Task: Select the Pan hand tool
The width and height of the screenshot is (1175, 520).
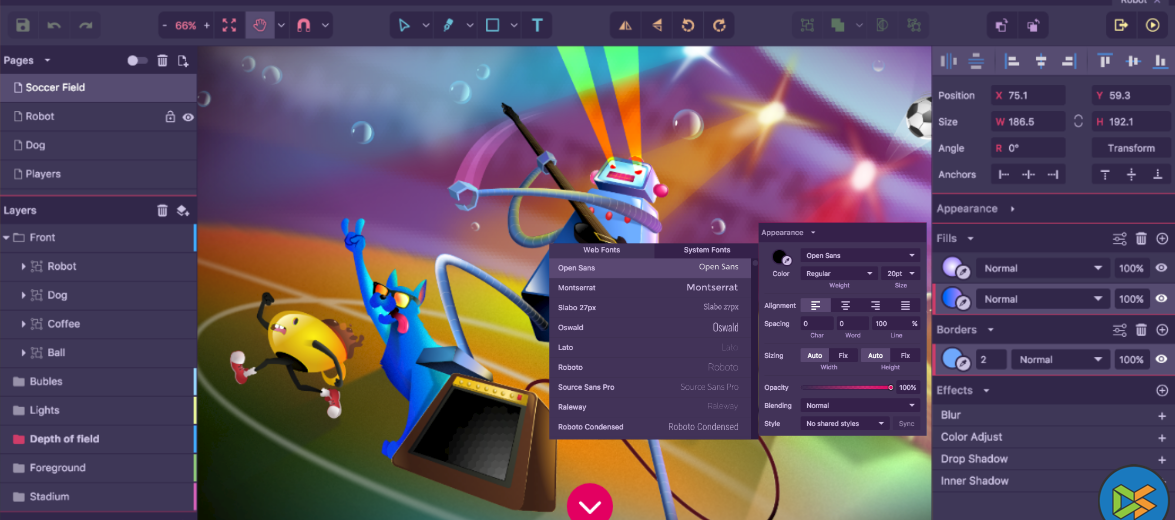Action: [260, 25]
